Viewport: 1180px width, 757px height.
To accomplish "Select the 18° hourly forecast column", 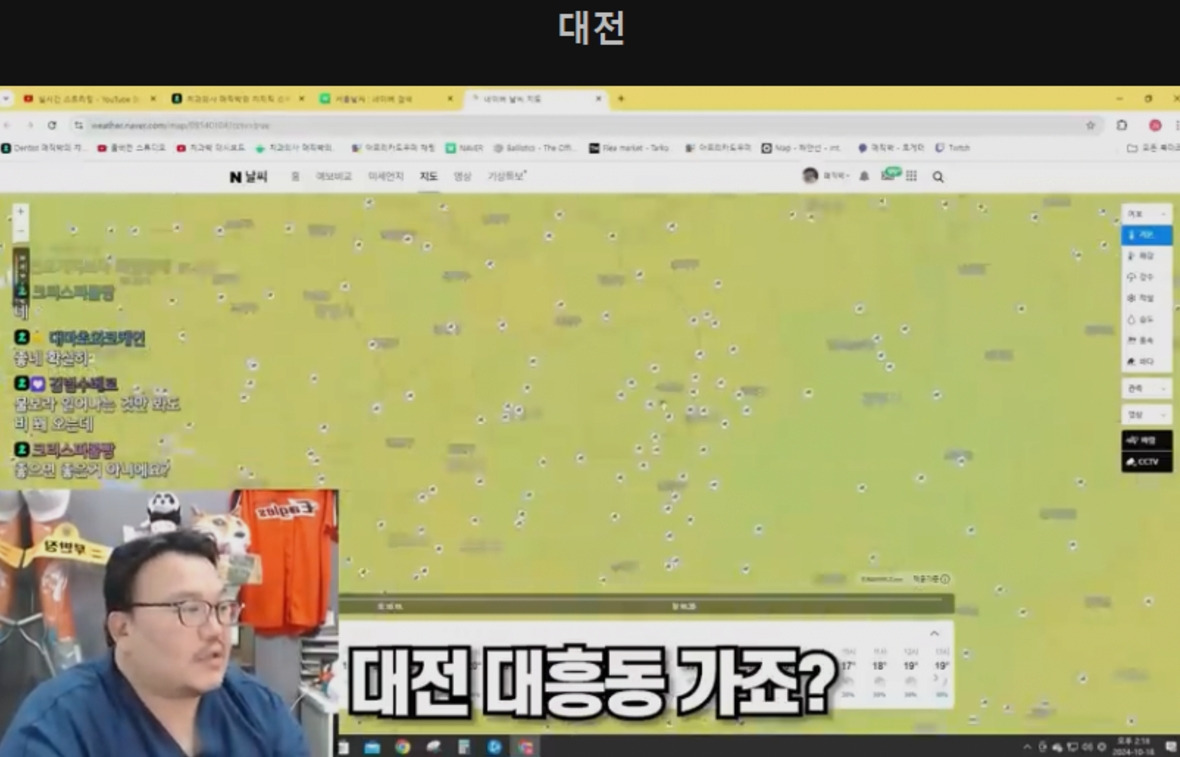I will pos(879,675).
